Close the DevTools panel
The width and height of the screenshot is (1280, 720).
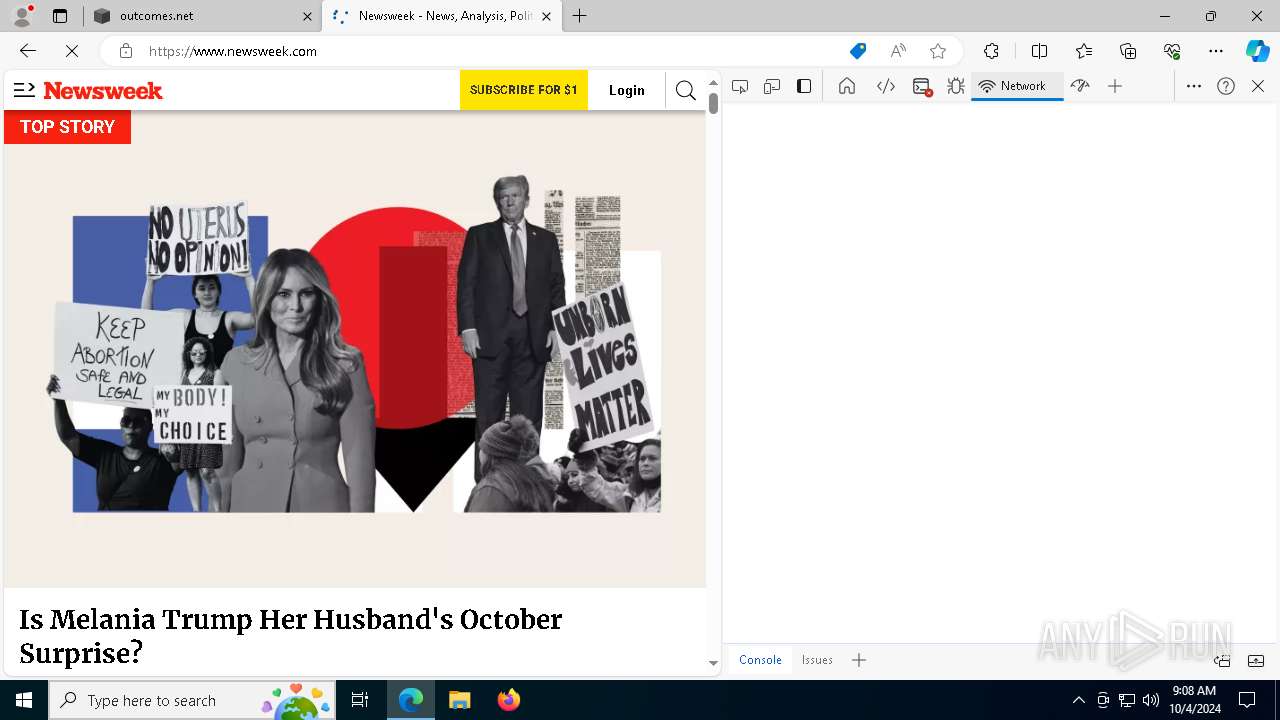click(x=1258, y=86)
